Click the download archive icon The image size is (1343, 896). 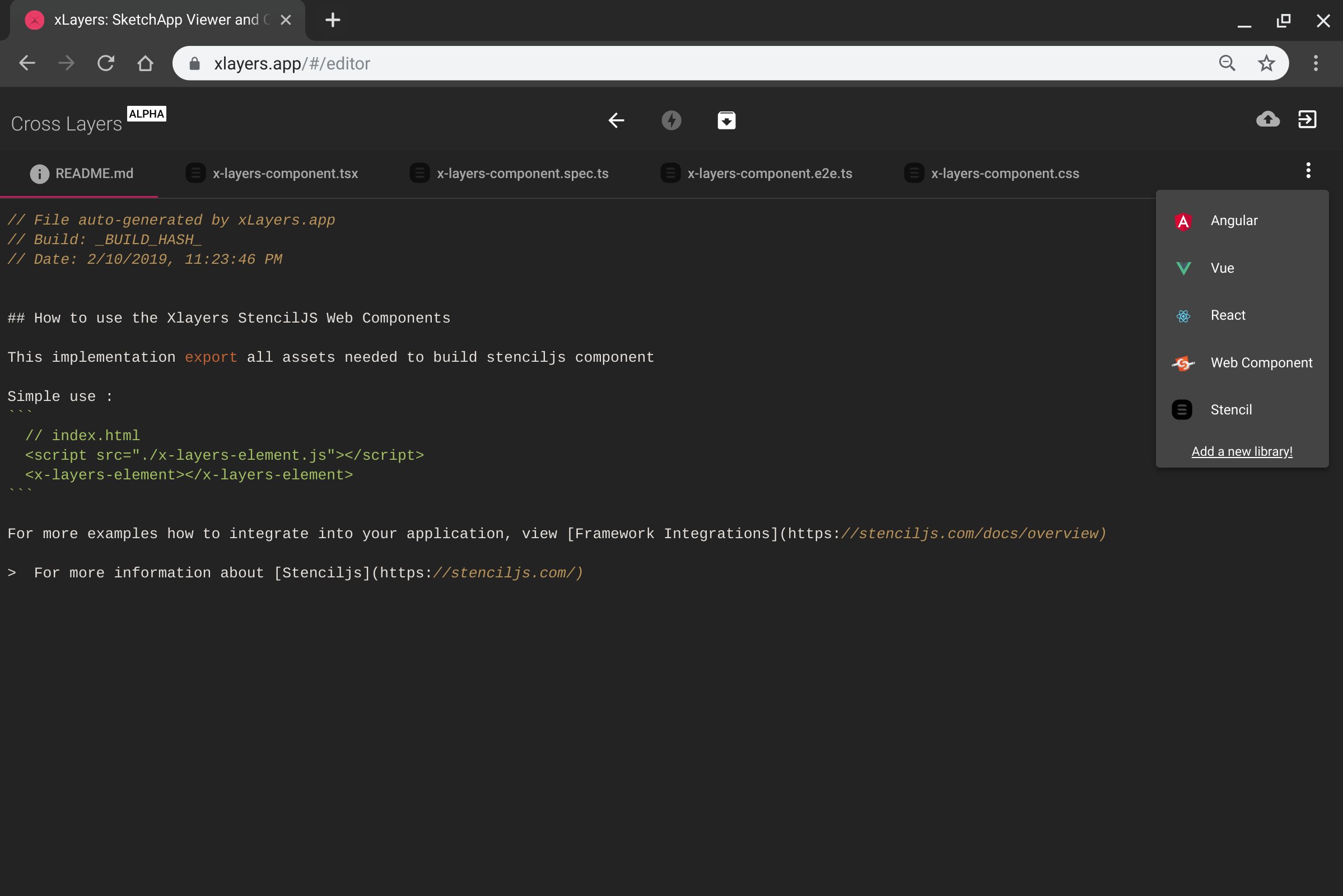[726, 120]
